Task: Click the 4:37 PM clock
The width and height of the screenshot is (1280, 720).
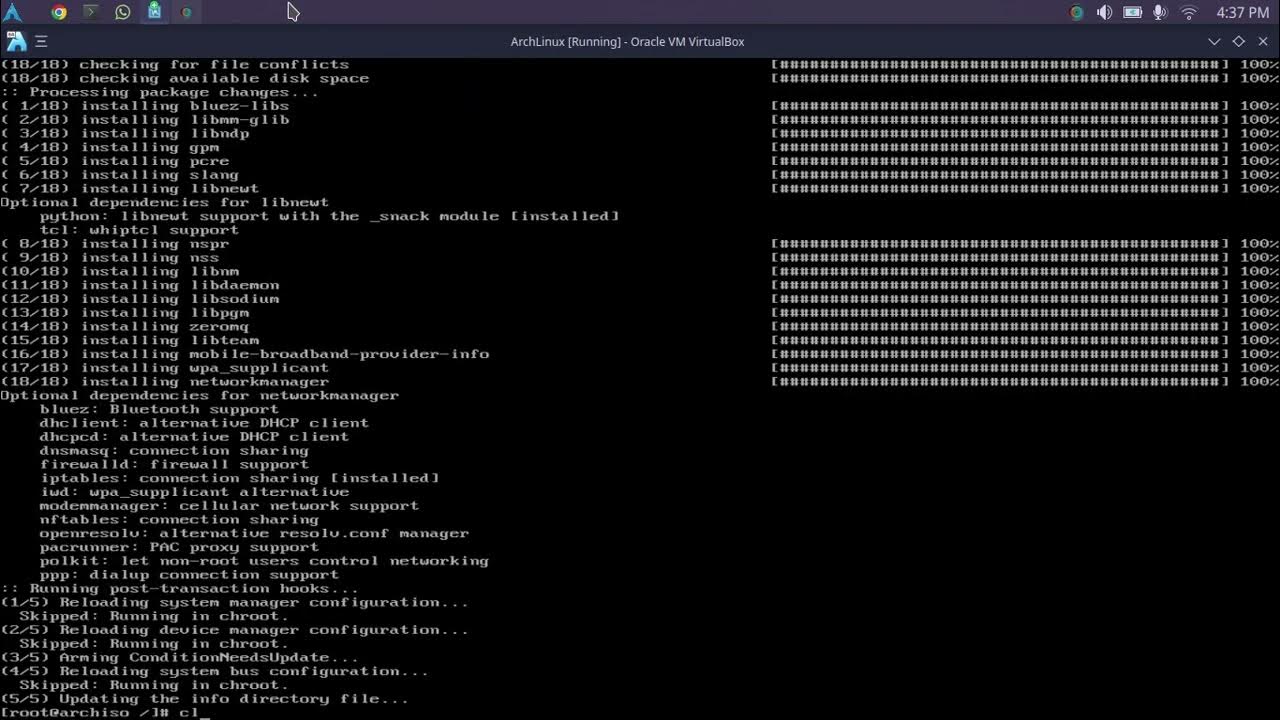Action: (x=1243, y=12)
